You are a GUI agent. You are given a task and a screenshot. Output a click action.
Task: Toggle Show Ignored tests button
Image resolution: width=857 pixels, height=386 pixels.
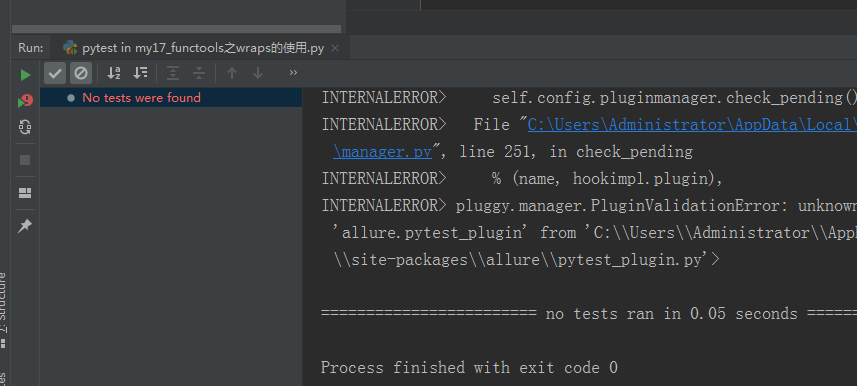[x=81, y=73]
